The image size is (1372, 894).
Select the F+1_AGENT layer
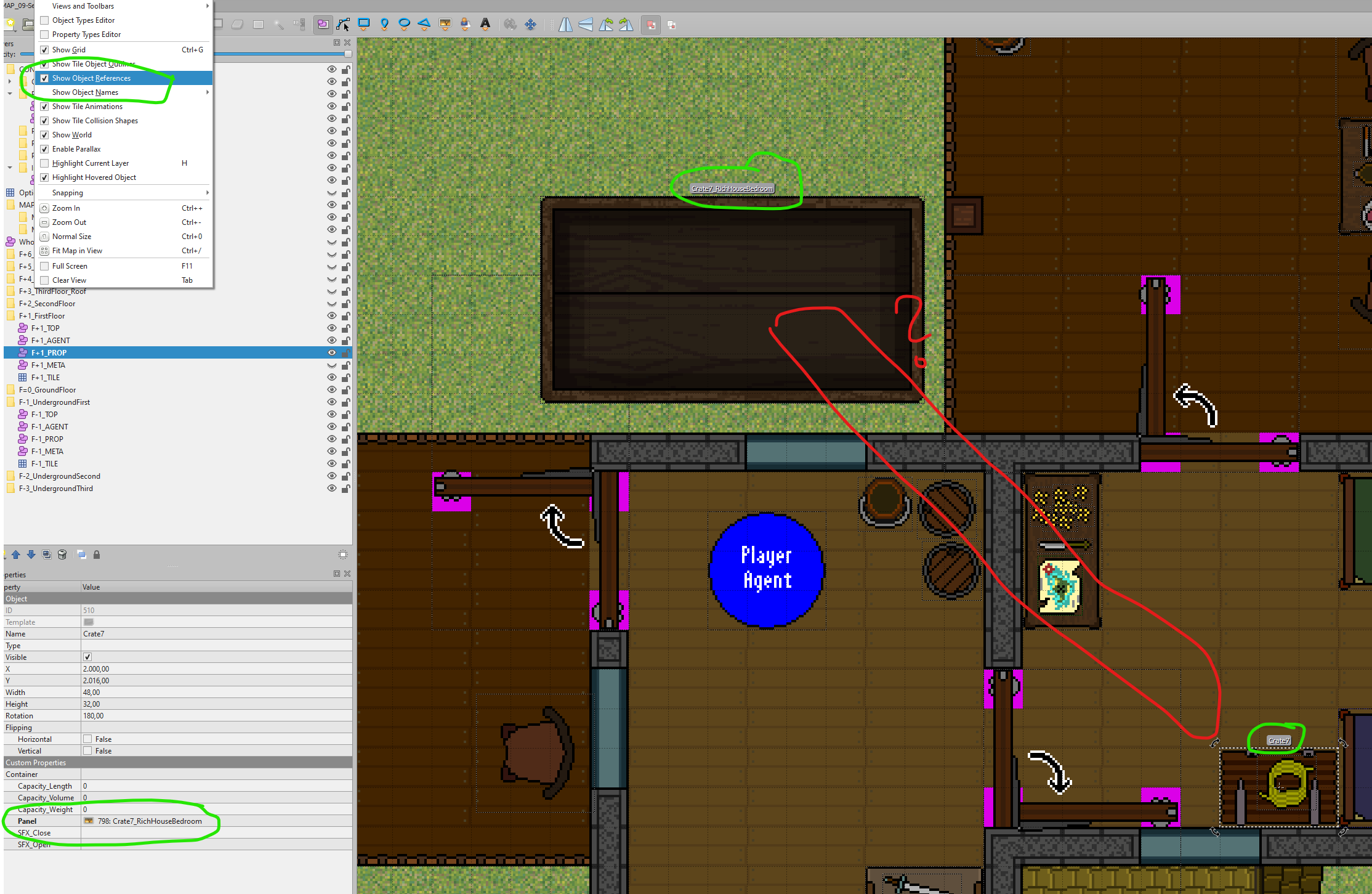(50, 340)
